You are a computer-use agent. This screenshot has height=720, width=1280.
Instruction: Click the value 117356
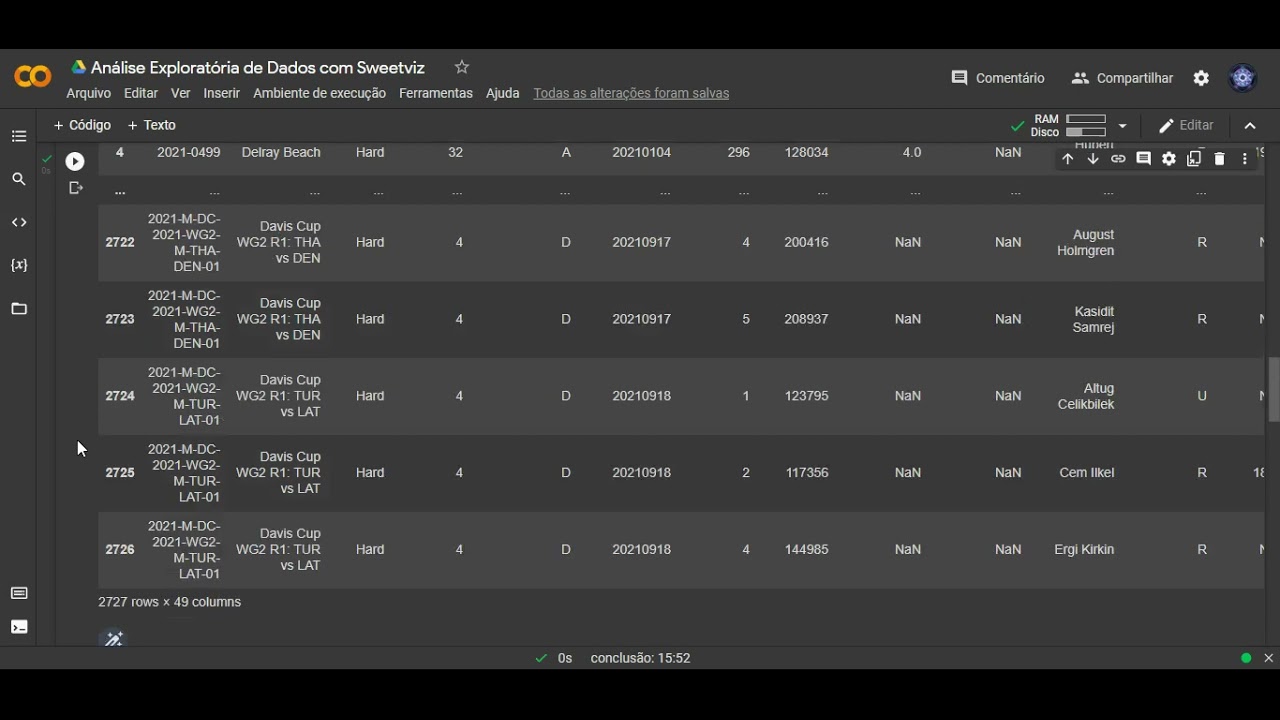[807, 472]
